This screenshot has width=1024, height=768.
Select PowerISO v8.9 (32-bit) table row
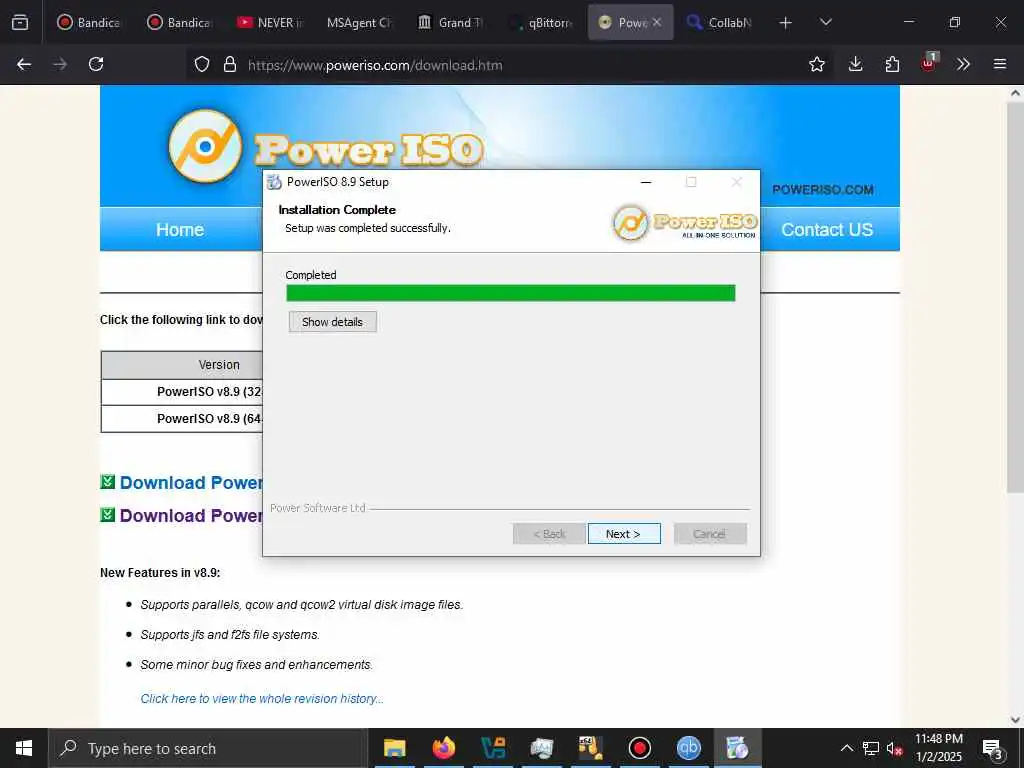(182, 392)
